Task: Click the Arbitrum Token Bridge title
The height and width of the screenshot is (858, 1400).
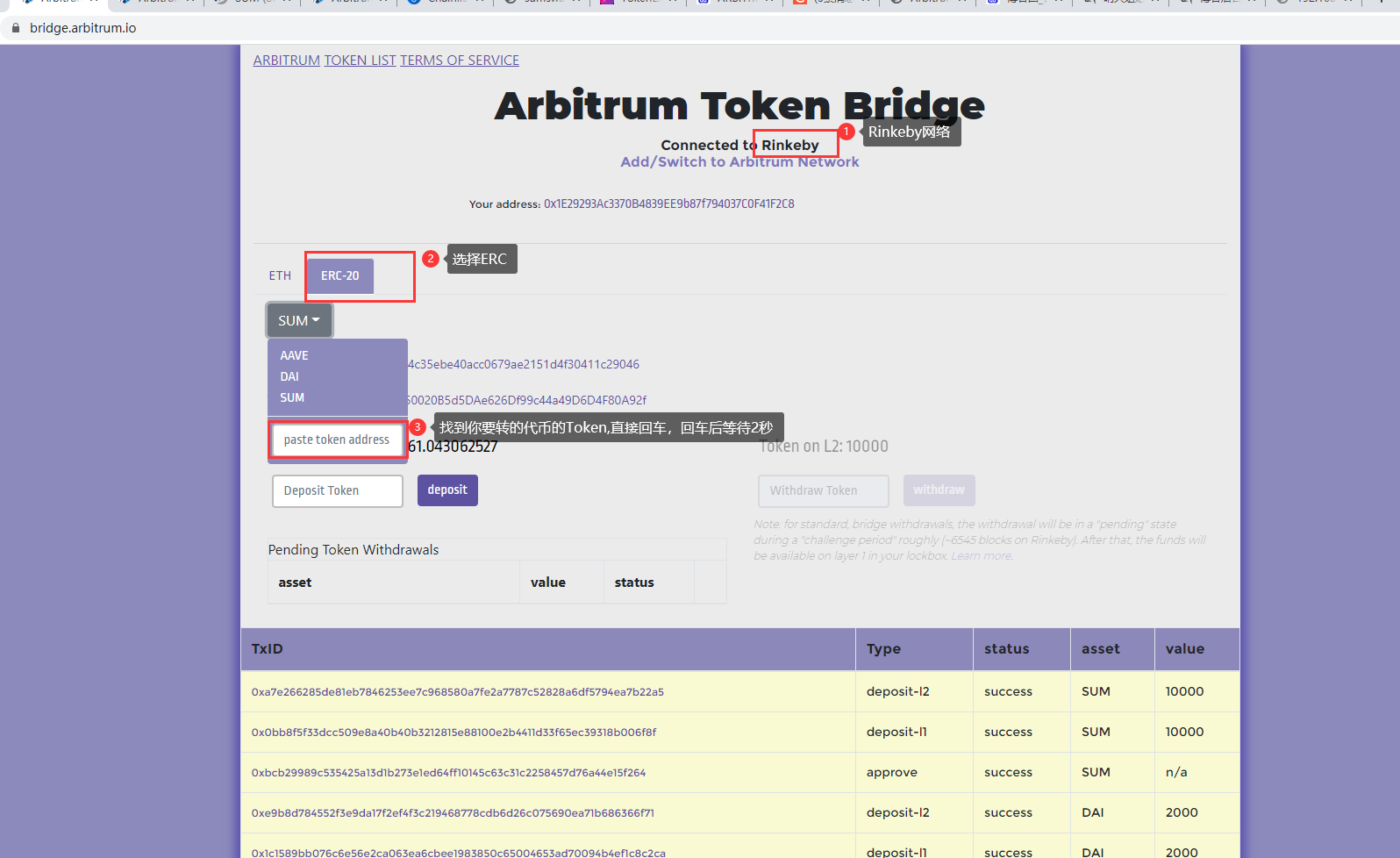Action: 739,106
